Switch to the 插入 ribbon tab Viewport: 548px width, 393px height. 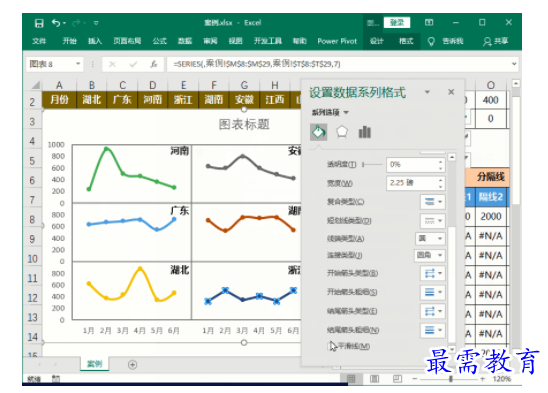click(x=95, y=41)
